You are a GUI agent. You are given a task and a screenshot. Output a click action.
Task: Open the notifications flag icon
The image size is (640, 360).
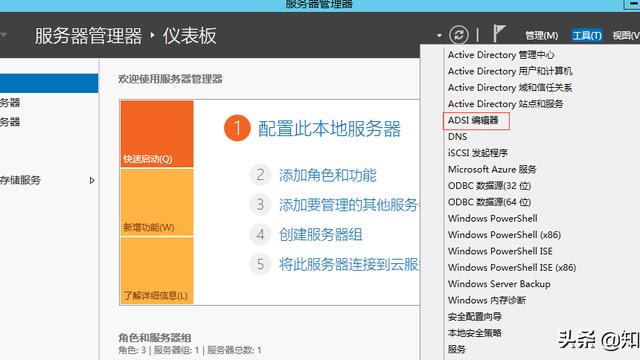click(499, 34)
